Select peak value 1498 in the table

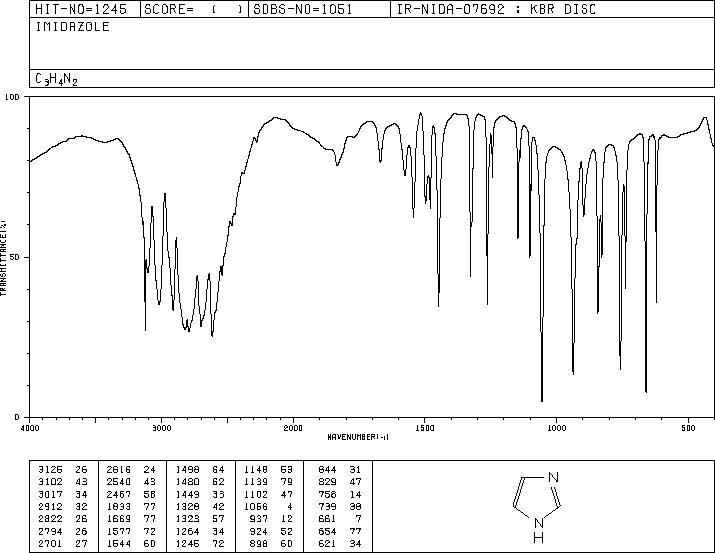pos(187,470)
